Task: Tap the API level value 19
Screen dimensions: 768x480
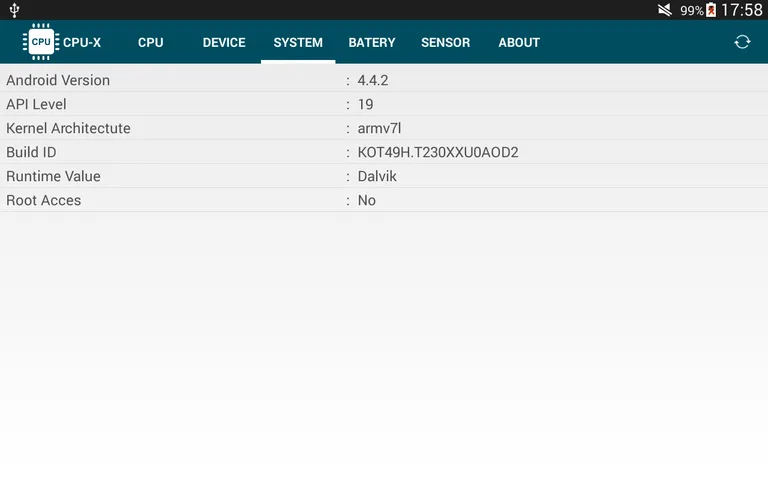Action: (365, 104)
